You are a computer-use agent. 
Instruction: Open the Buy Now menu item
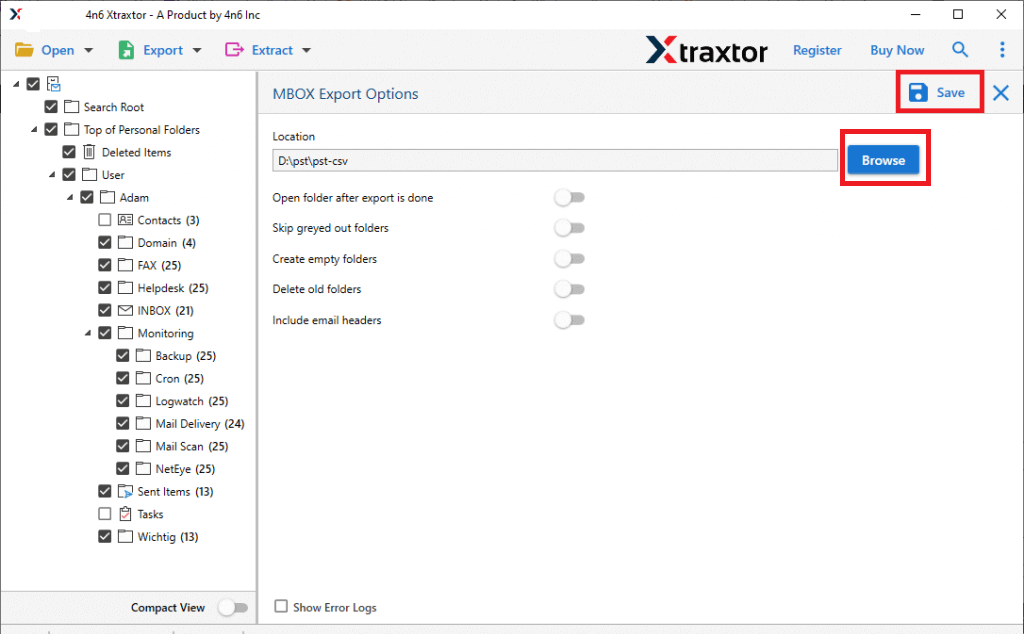[x=896, y=49]
